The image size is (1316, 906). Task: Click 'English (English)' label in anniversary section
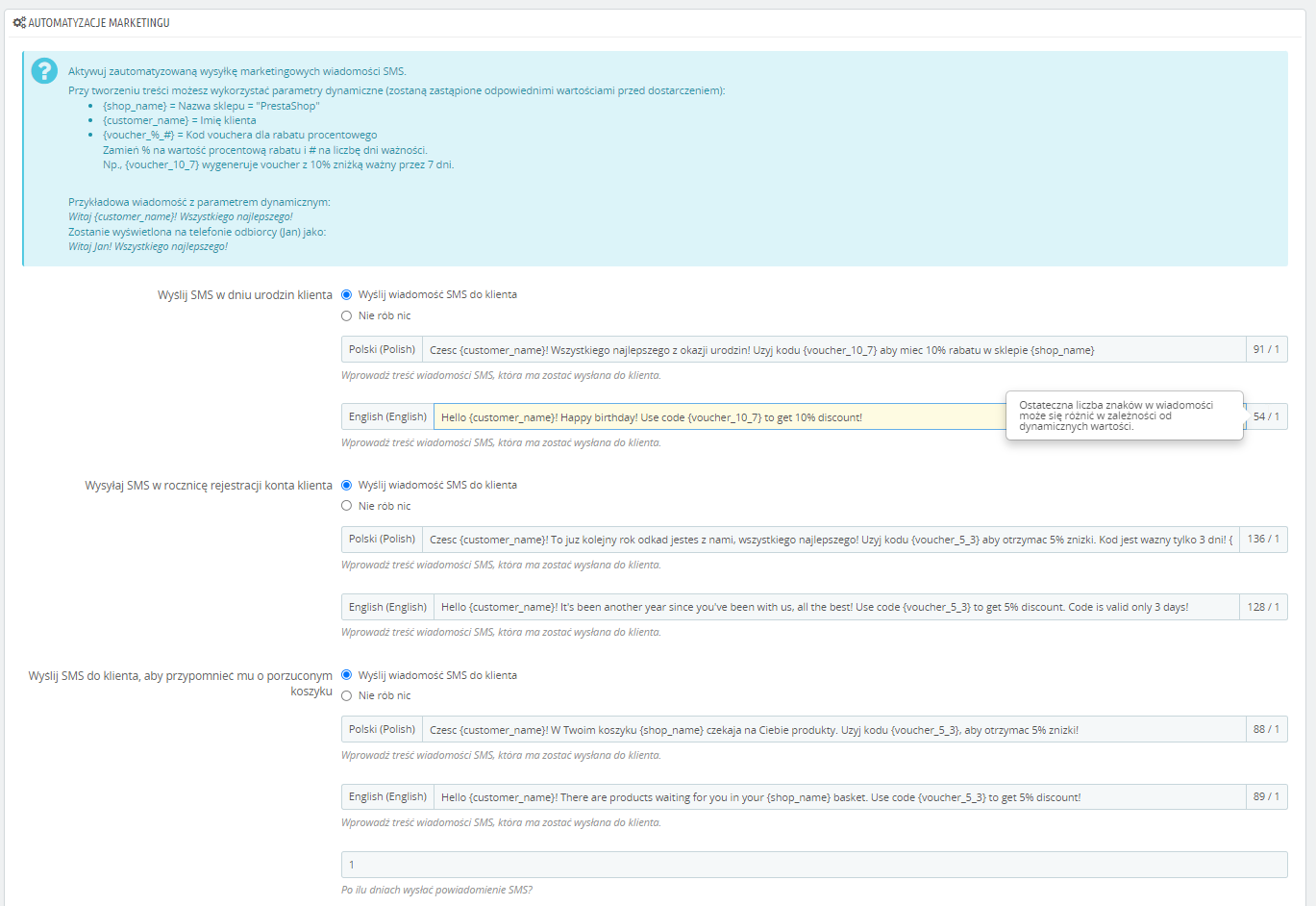click(387, 607)
